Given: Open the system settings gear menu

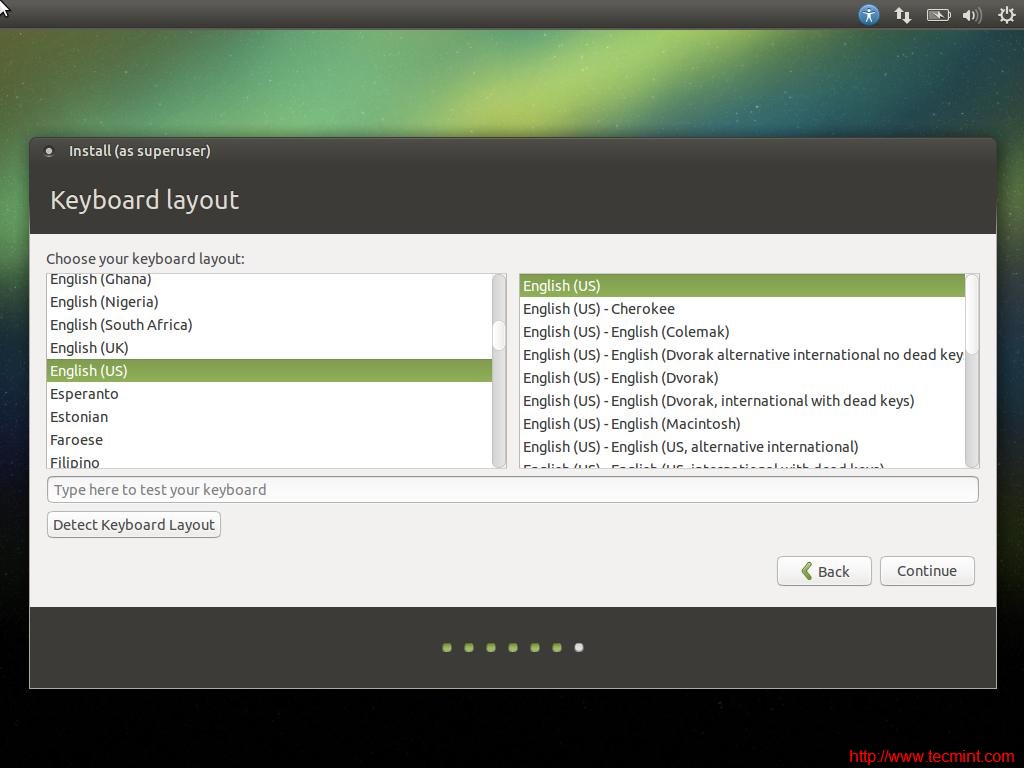Looking at the screenshot, I should point(1006,14).
